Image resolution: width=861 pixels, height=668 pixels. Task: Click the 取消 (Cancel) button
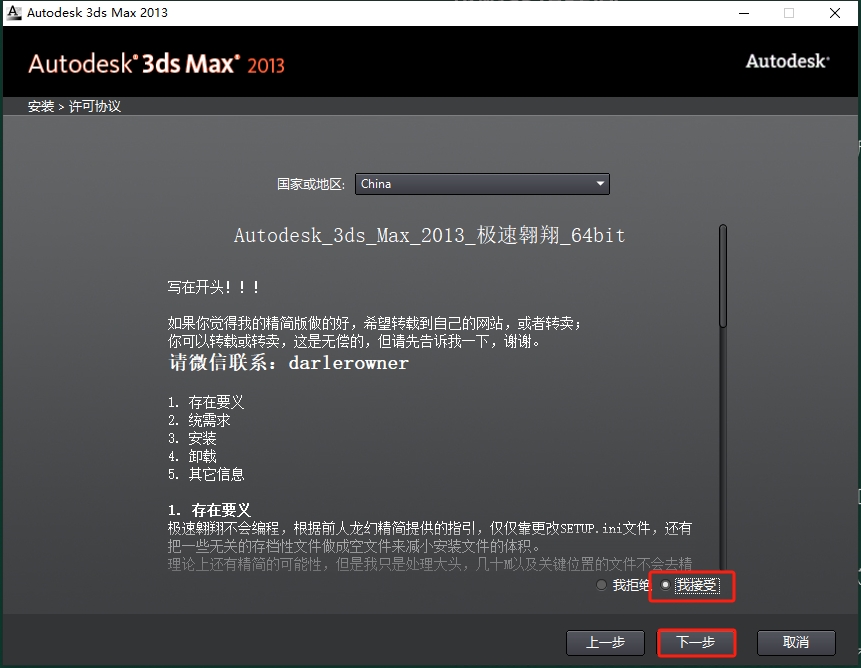pyautogui.click(x=796, y=642)
